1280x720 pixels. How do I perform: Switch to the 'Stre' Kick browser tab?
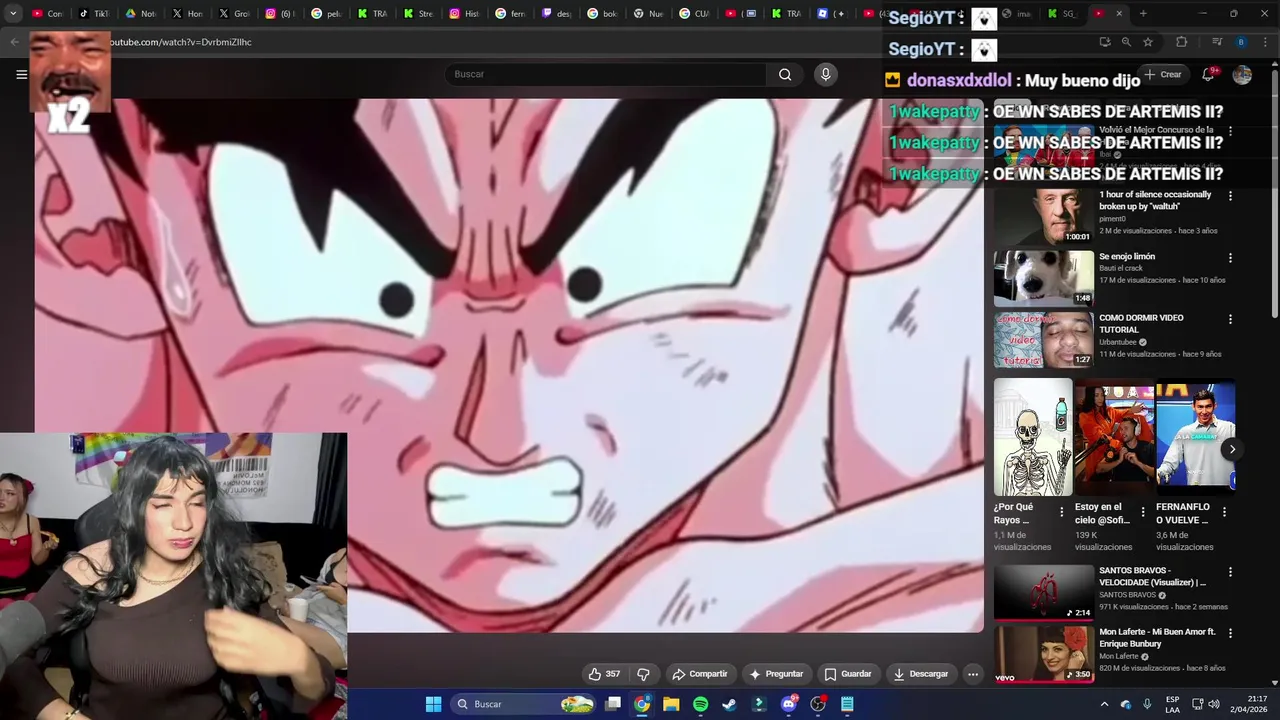click(x=419, y=13)
